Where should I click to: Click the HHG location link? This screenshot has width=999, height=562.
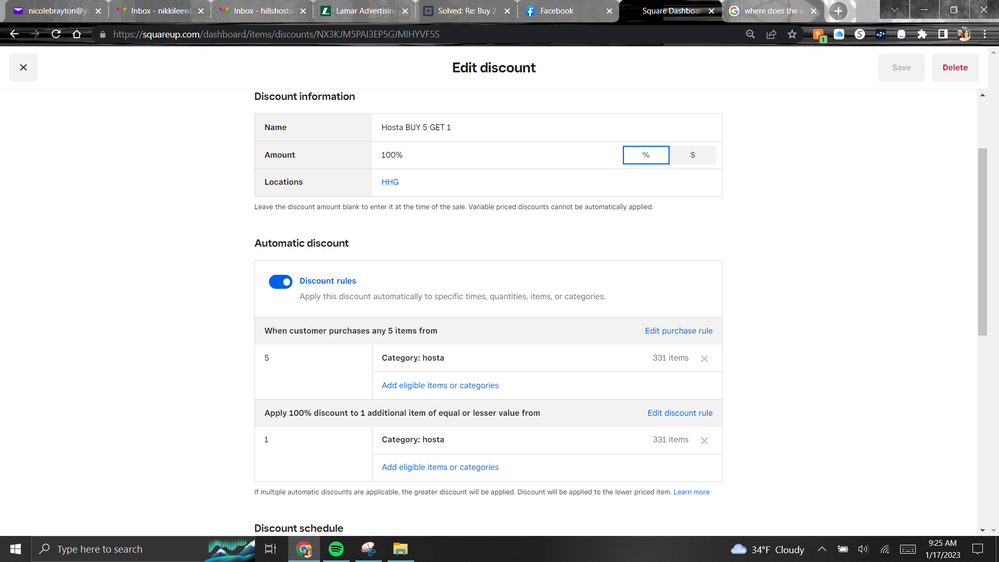coord(390,182)
